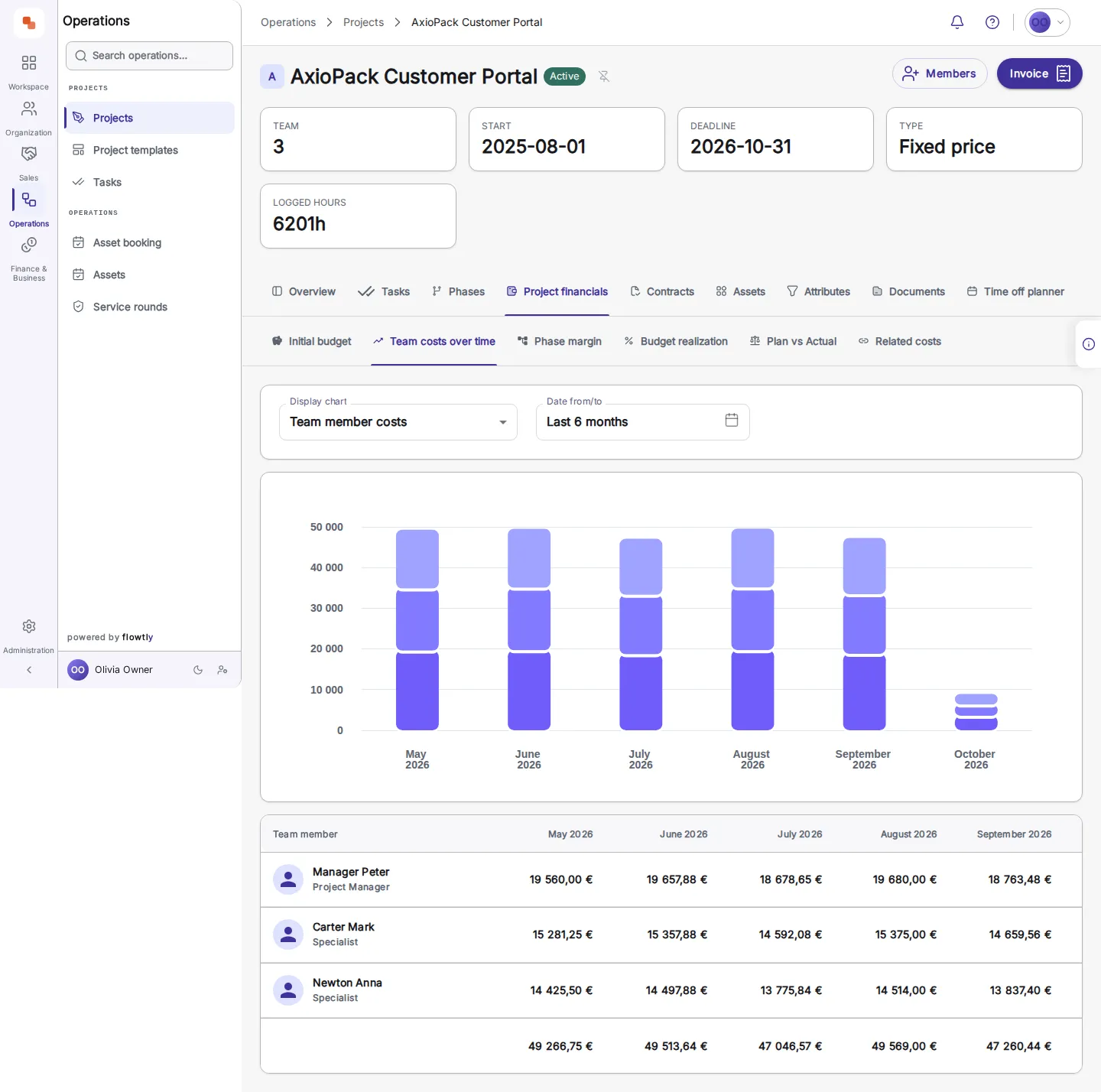
Task: Open the help question mark icon
Action: pyautogui.click(x=992, y=22)
